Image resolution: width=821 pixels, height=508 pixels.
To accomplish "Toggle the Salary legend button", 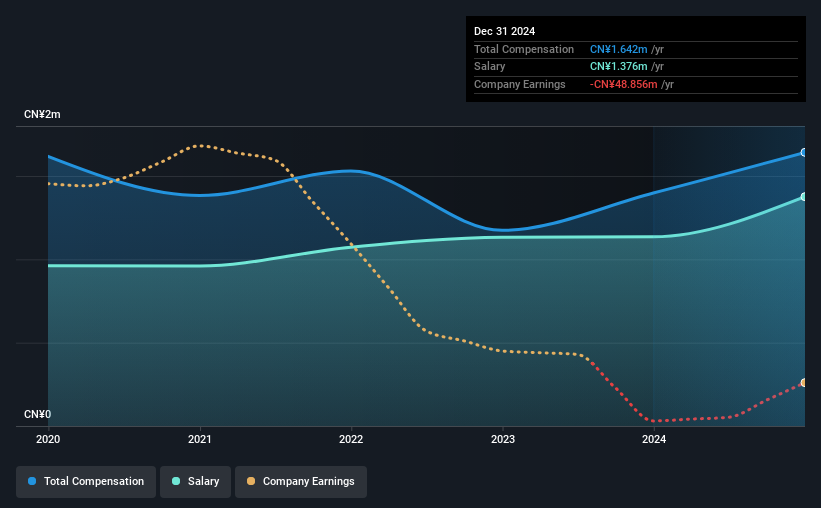I will [x=195, y=482].
